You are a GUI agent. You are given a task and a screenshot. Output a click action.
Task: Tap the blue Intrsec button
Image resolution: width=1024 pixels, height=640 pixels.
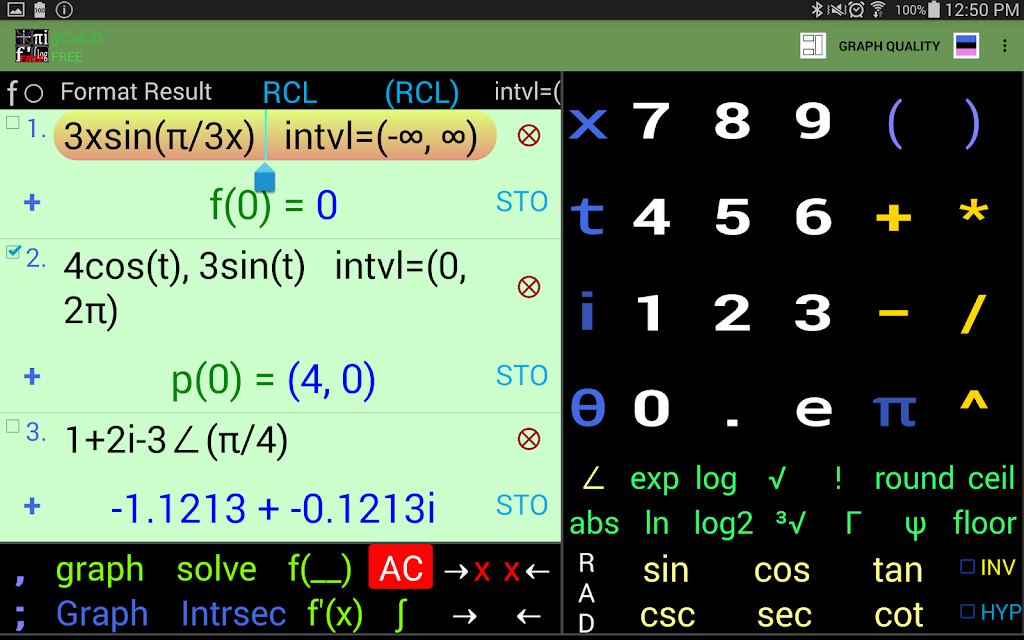[233, 614]
